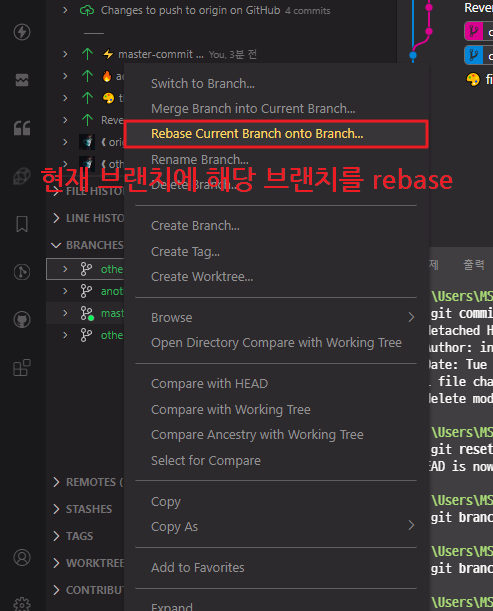This screenshot has height=611, width=493.
Task: Open the quotation marks icon view in activity bar
Action: pyautogui.click(x=22, y=128)
